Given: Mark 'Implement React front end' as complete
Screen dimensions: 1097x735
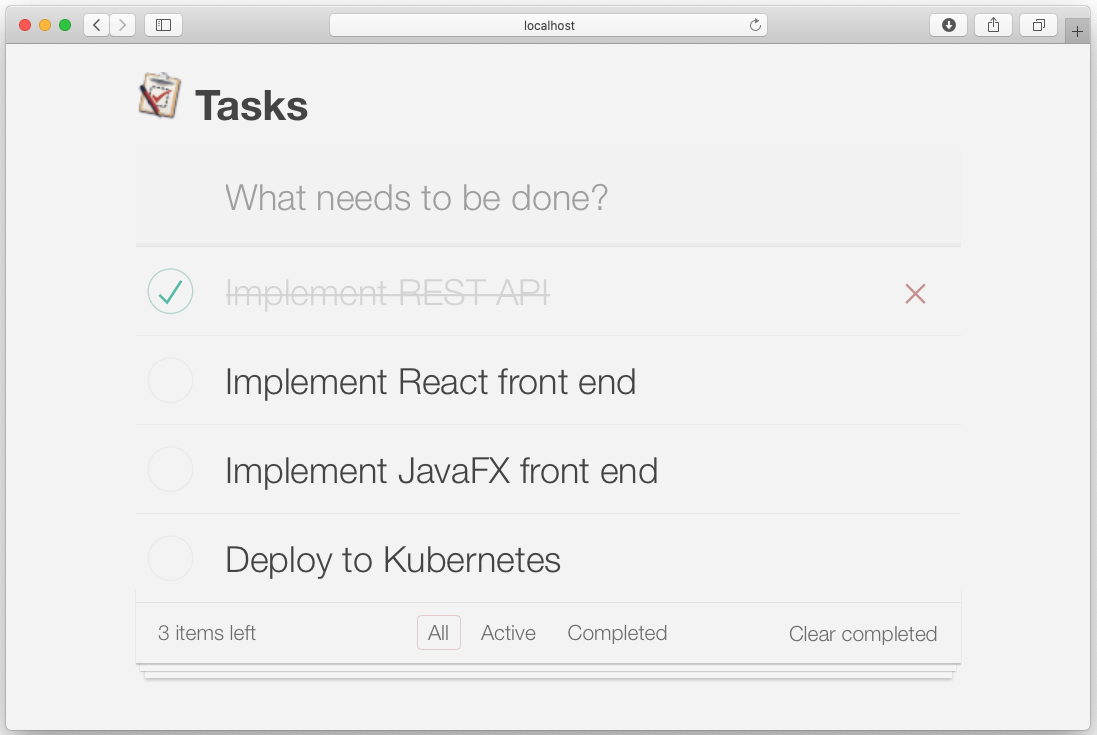Looking at the screenshot, I should click(170, 380).
